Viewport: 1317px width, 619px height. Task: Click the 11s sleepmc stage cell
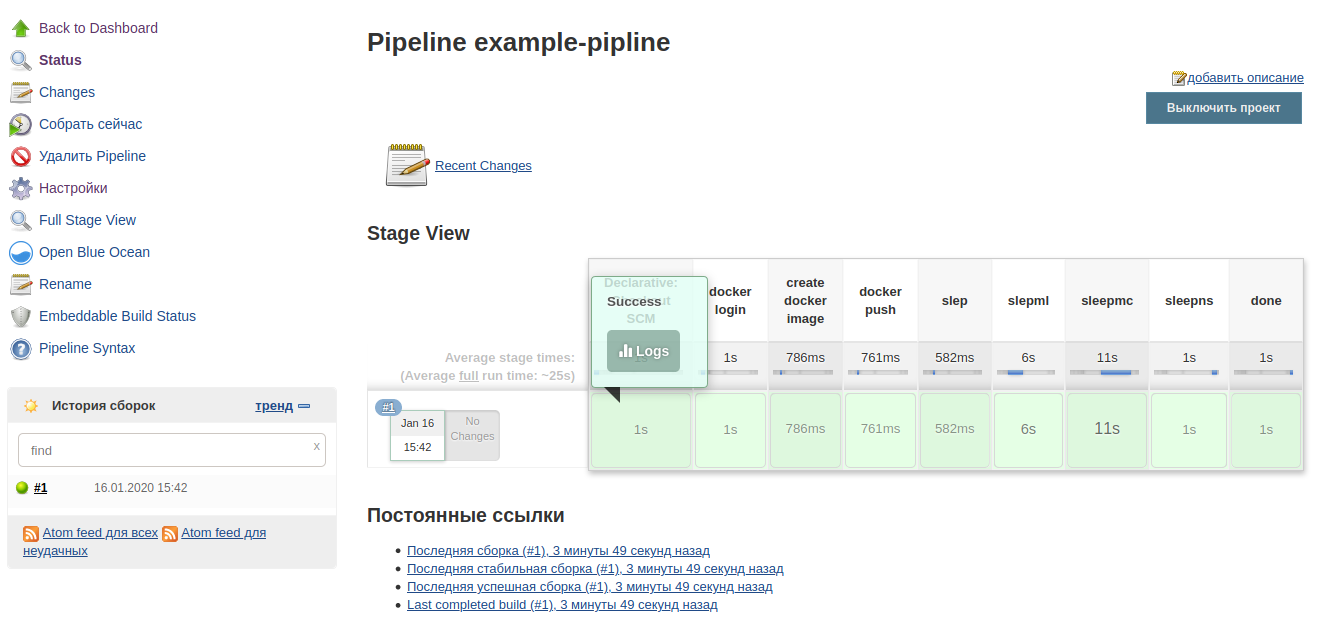click(x=1107, y=429)
